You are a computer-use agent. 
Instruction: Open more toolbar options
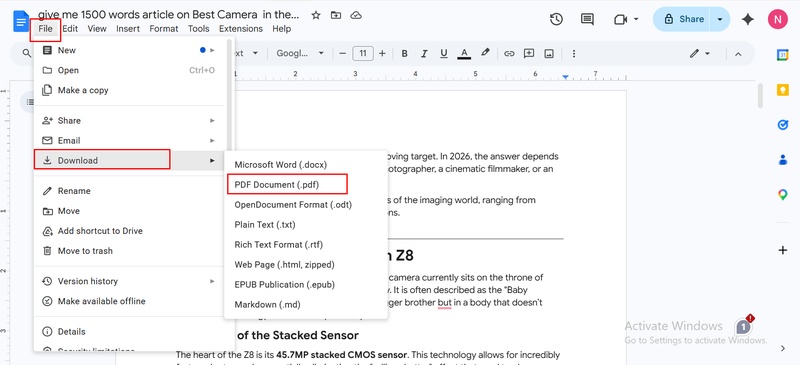tap(574, 53)
